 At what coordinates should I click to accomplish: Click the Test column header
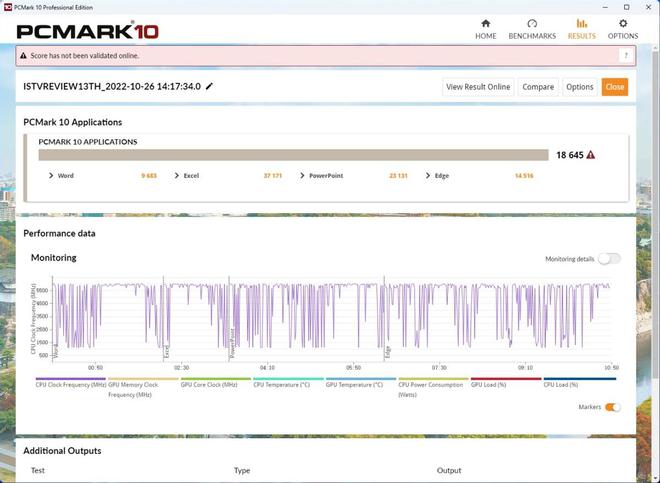click(x=37, y=470)
